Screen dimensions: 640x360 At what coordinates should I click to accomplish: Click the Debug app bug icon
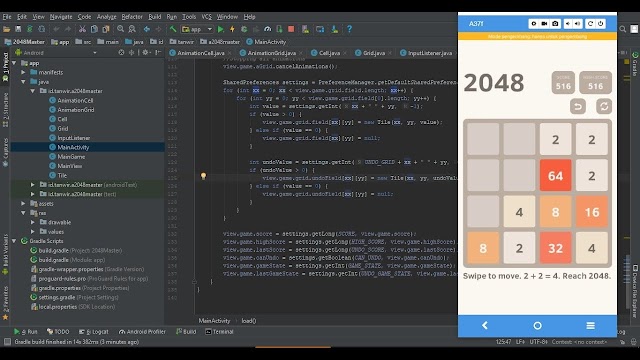click(x=244, y=29)
